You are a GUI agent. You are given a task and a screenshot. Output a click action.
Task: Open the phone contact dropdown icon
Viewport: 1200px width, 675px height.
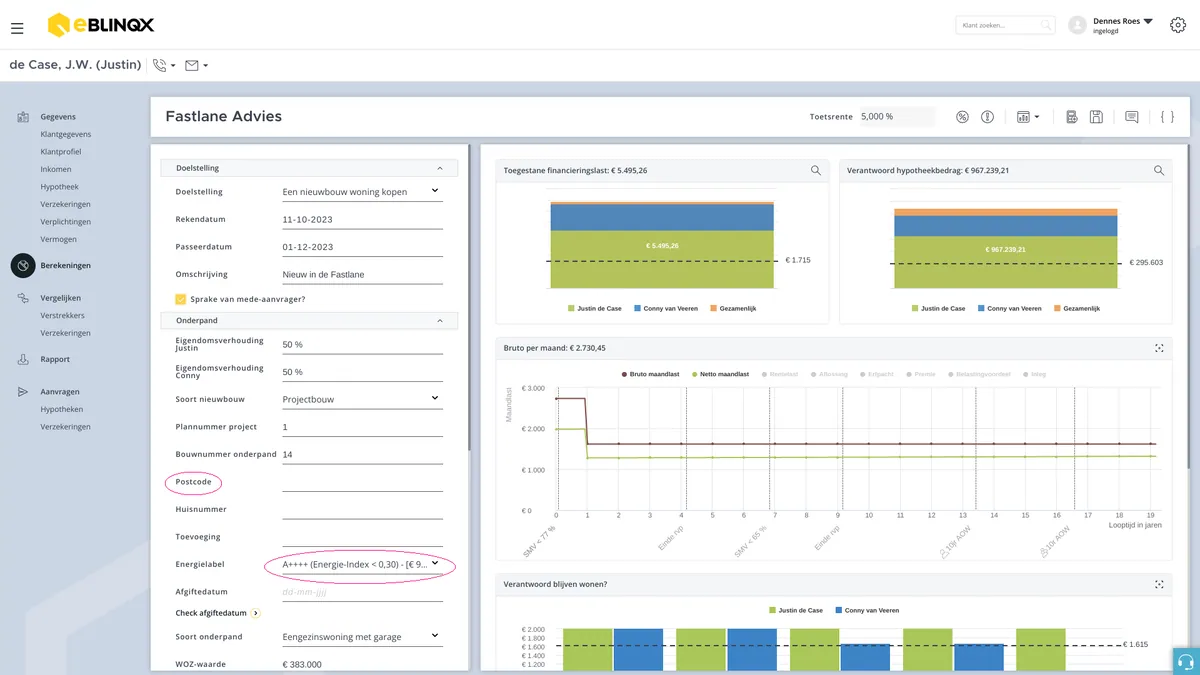pos(164,65)
